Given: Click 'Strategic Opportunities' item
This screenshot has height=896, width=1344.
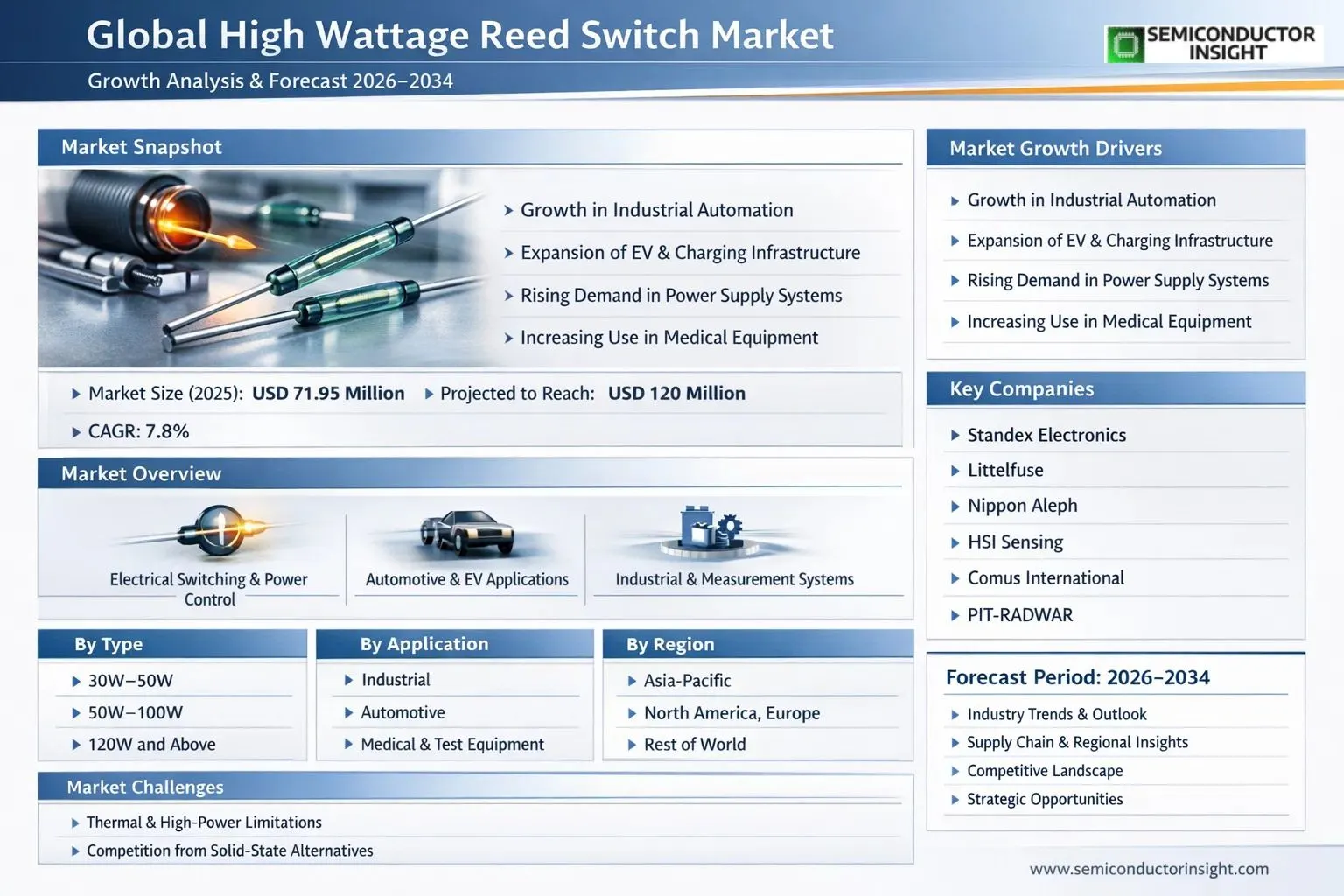Looking at the screenshot, I should coord(1045,799).
